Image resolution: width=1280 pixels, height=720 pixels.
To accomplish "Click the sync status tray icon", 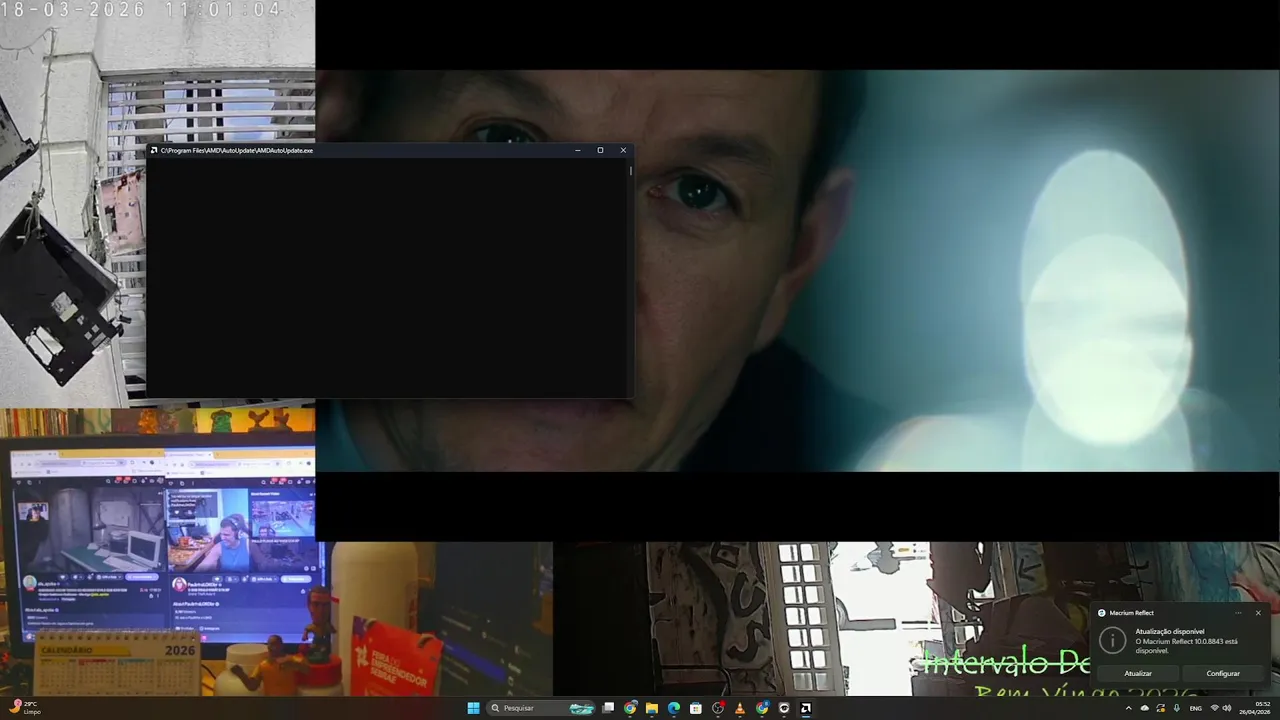I will click(1161, 708).
